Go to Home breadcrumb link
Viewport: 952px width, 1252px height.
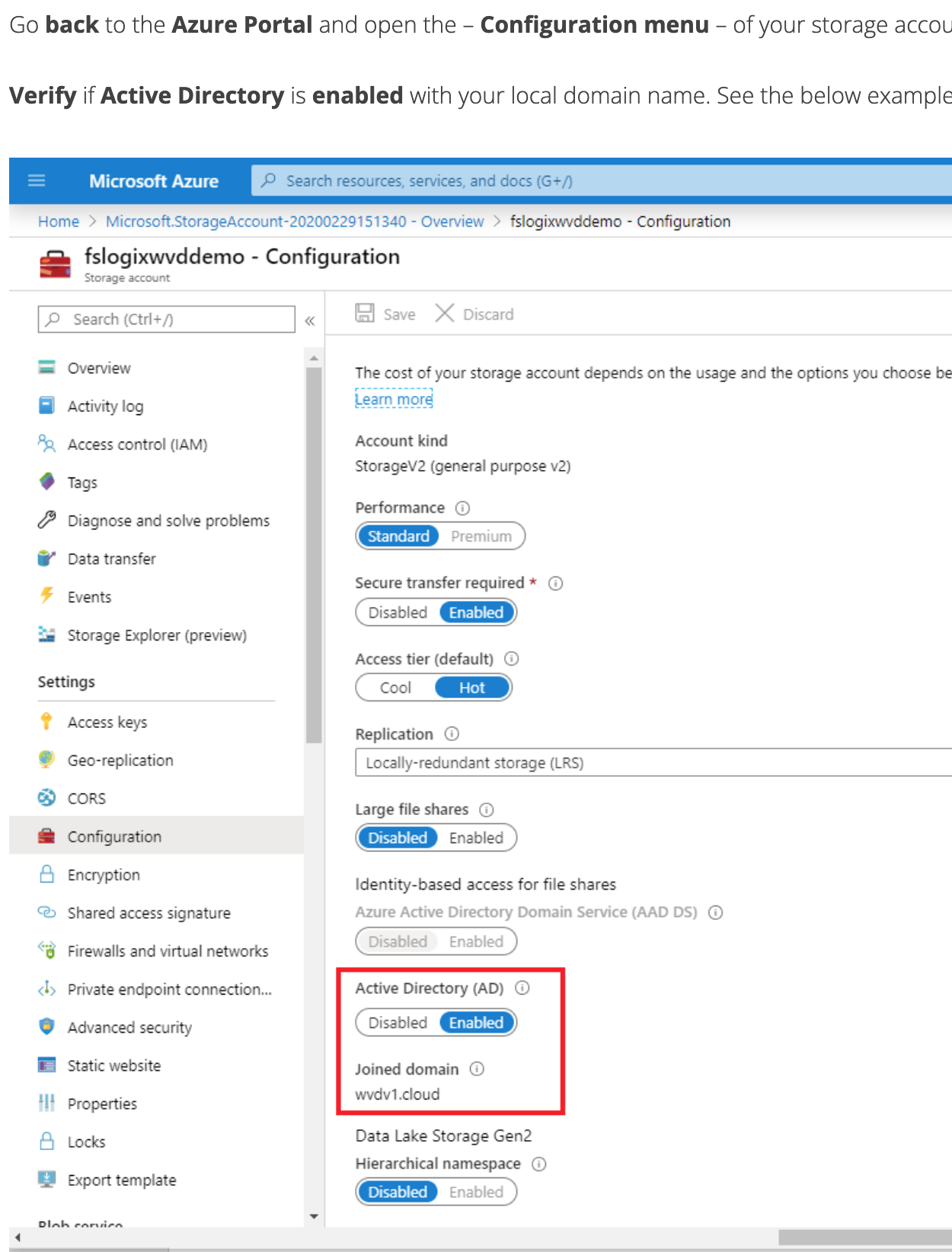(x=59, y=221)
